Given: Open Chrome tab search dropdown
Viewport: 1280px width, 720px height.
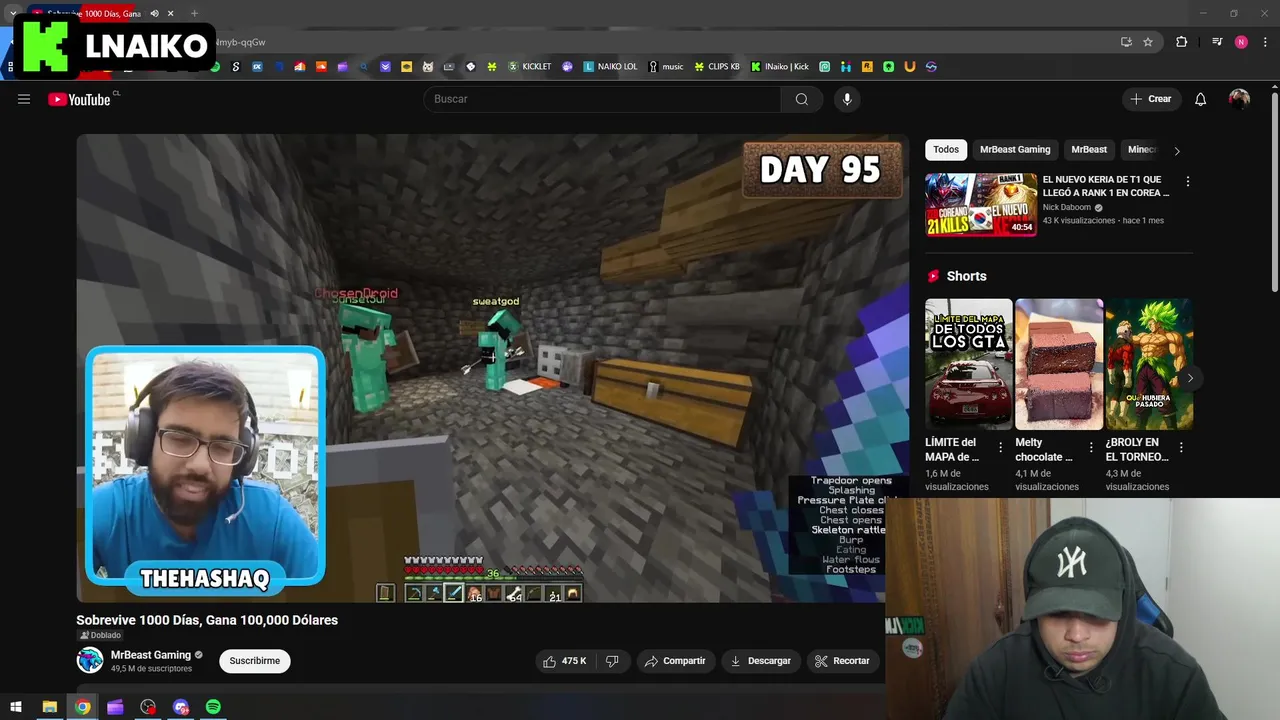Looking at the screenshot, I should 12,14.
